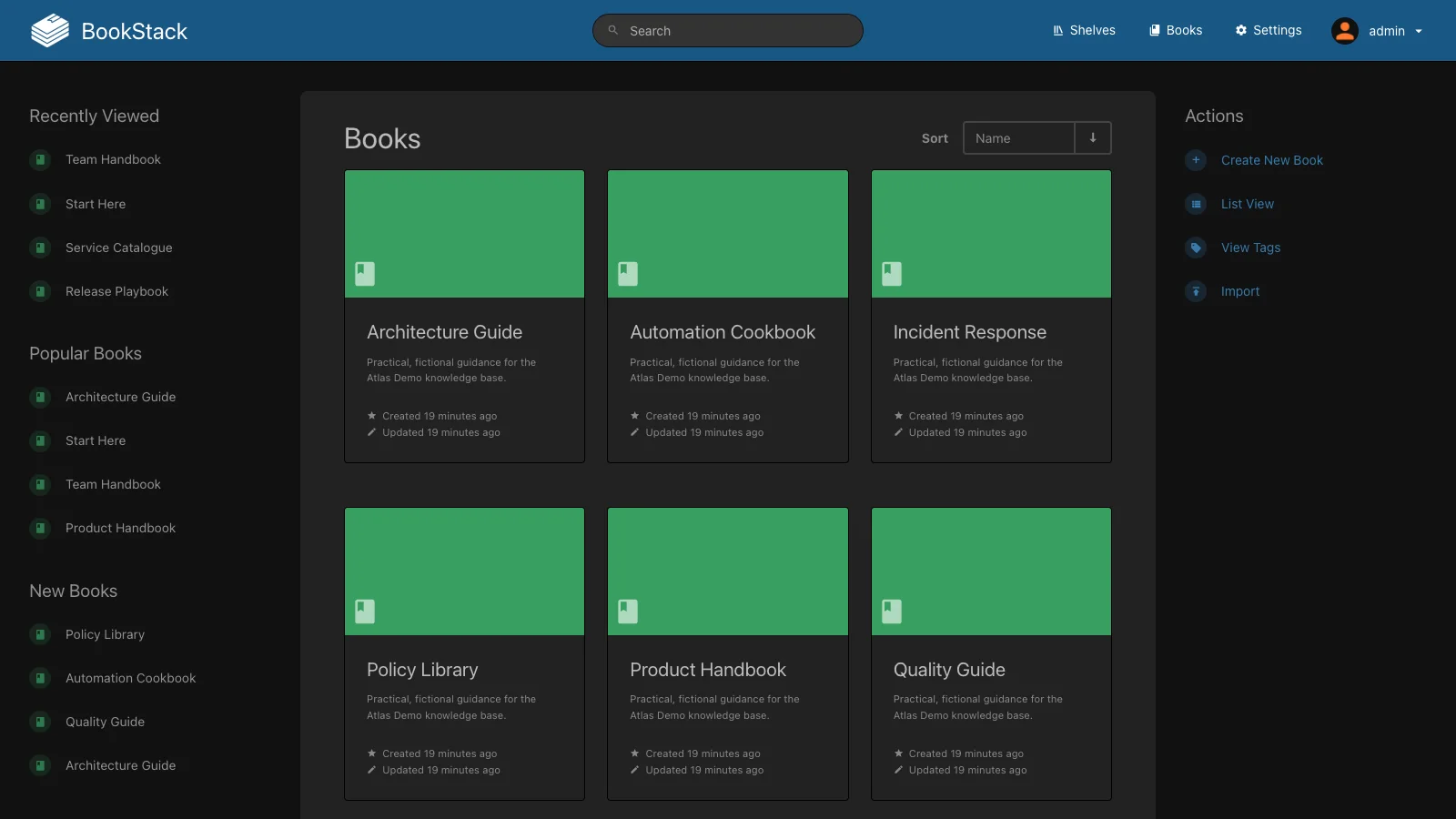The width and height of the screenshot is (1456, 819).
Task: Open Product Handbook card title
Action: click(x=708, y=670)
